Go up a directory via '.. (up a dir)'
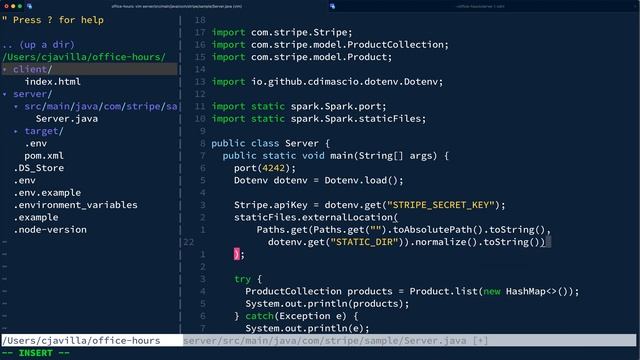The height and width of the screenshot is (360, 640). (38, 45)
